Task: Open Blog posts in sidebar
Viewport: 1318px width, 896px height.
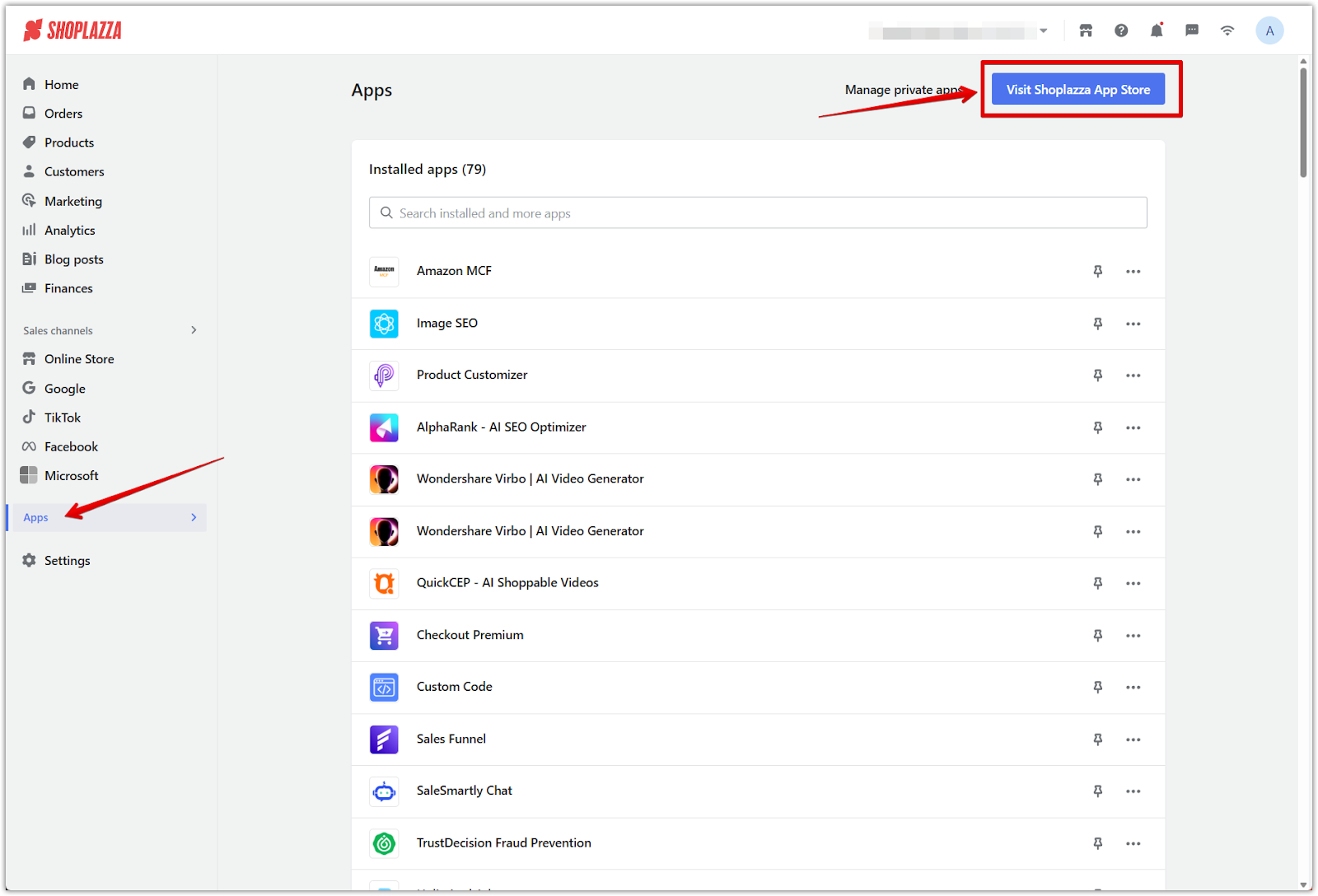Action: [74, 259]
